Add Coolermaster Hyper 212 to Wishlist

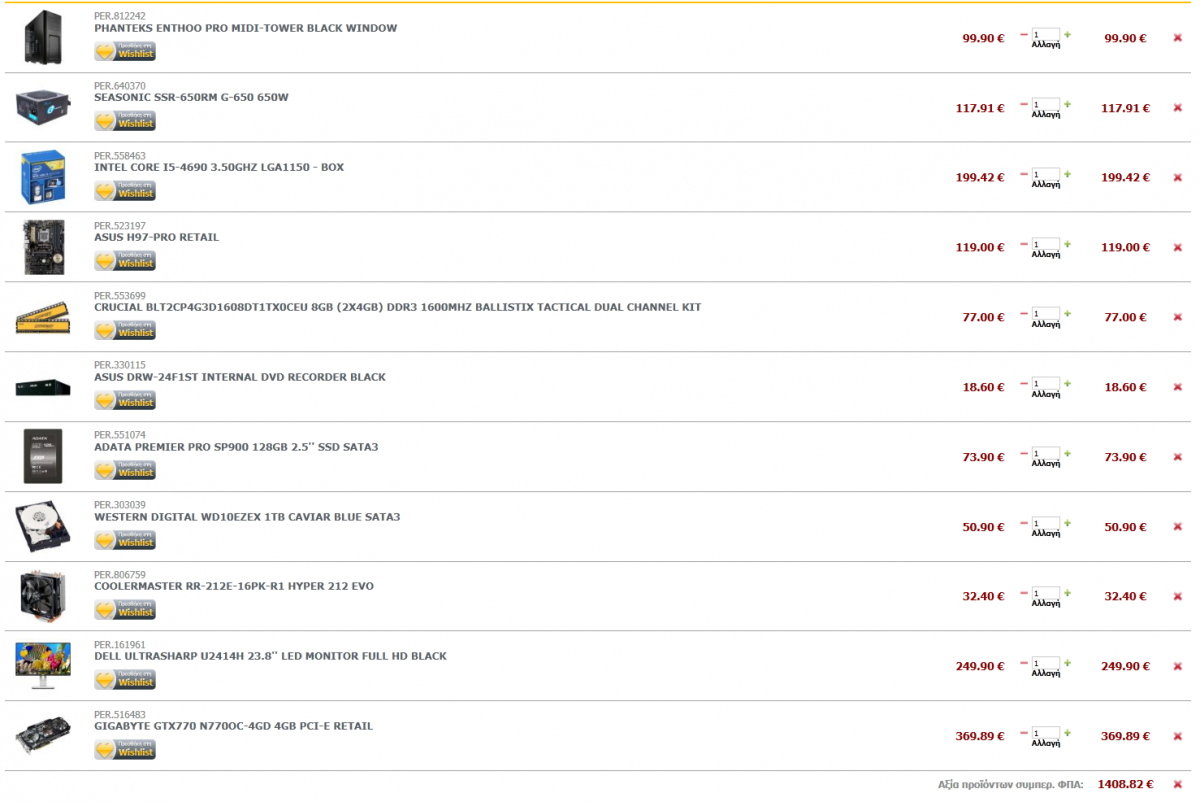(x=125, y=609)
